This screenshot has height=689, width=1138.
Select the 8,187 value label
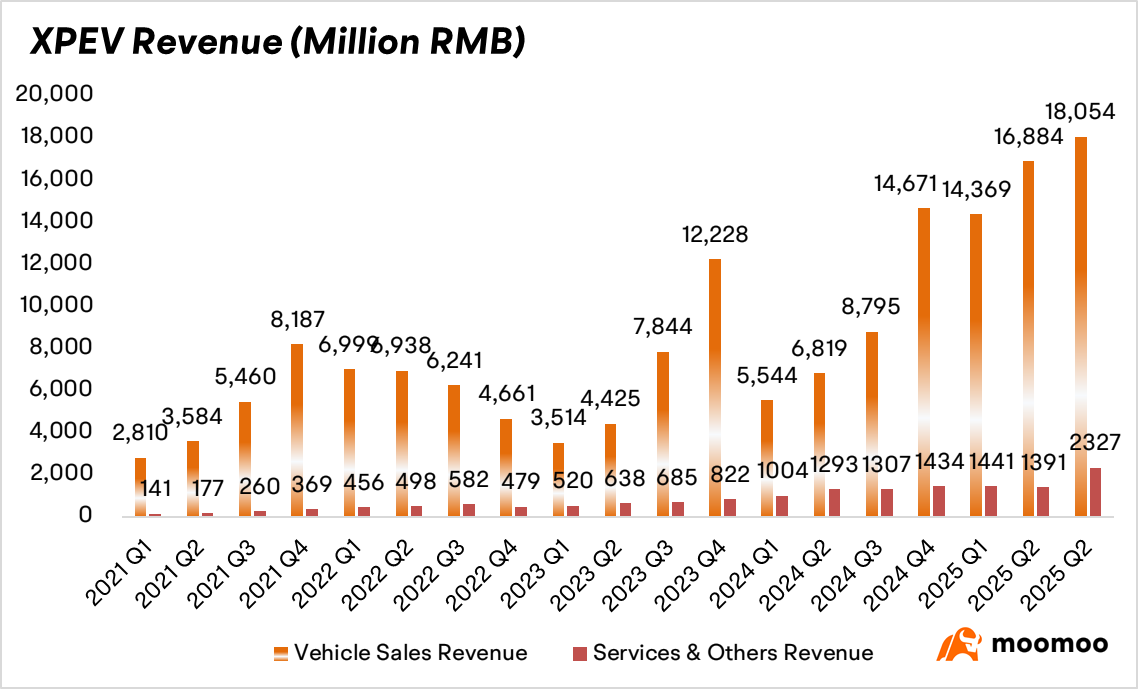[297, 319]
